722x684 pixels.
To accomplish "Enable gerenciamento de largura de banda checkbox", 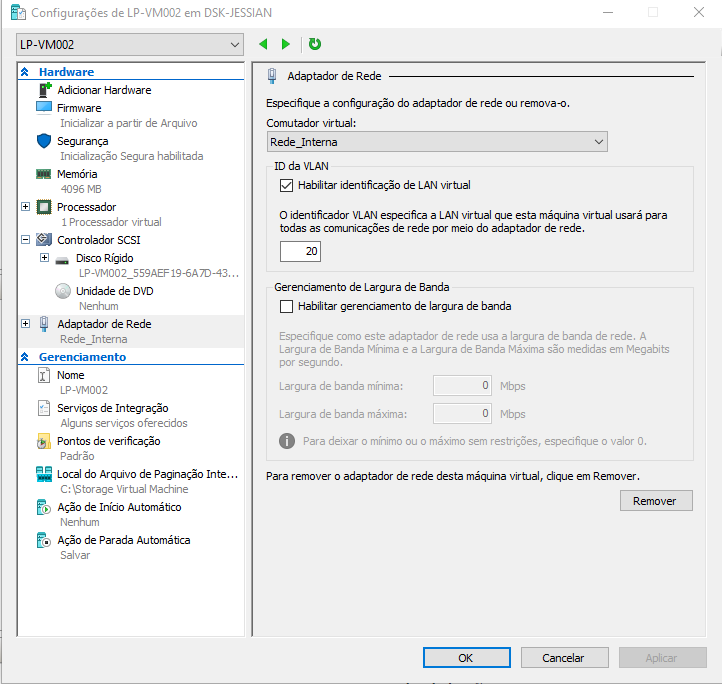I will 286,306.
